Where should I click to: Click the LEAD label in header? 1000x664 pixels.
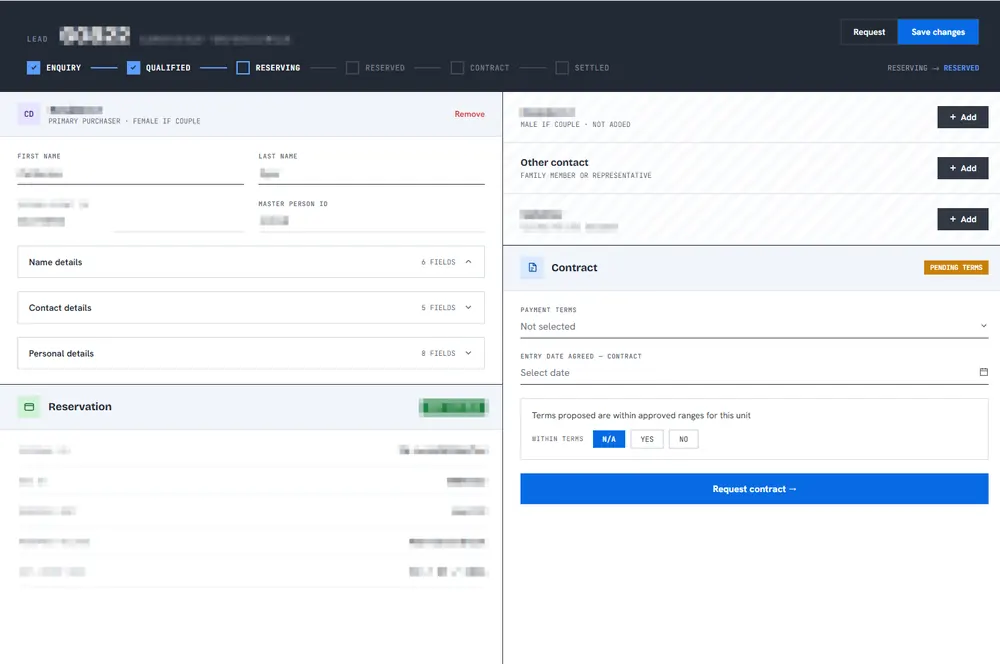coord(37,39)
